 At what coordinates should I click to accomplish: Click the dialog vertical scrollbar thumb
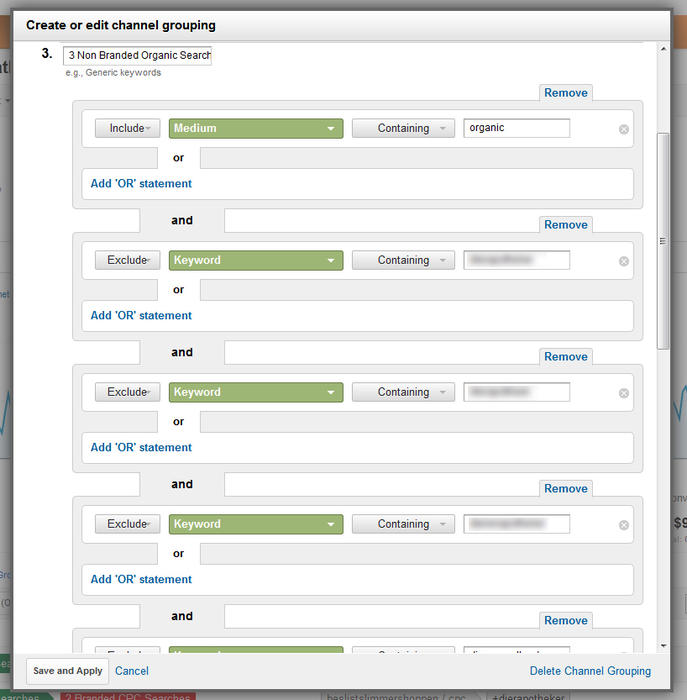click(x=662, y=240)
